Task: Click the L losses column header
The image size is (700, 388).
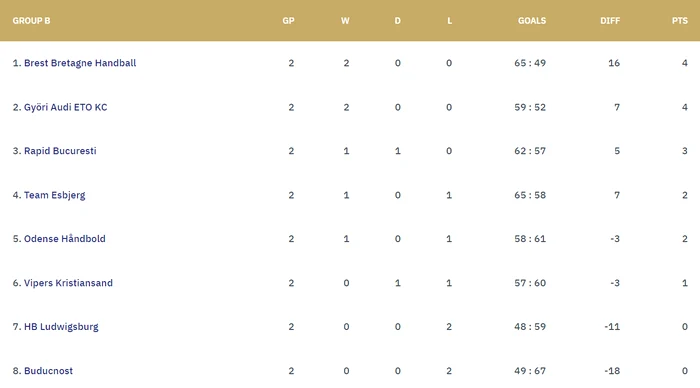Action: pos(450,21)
